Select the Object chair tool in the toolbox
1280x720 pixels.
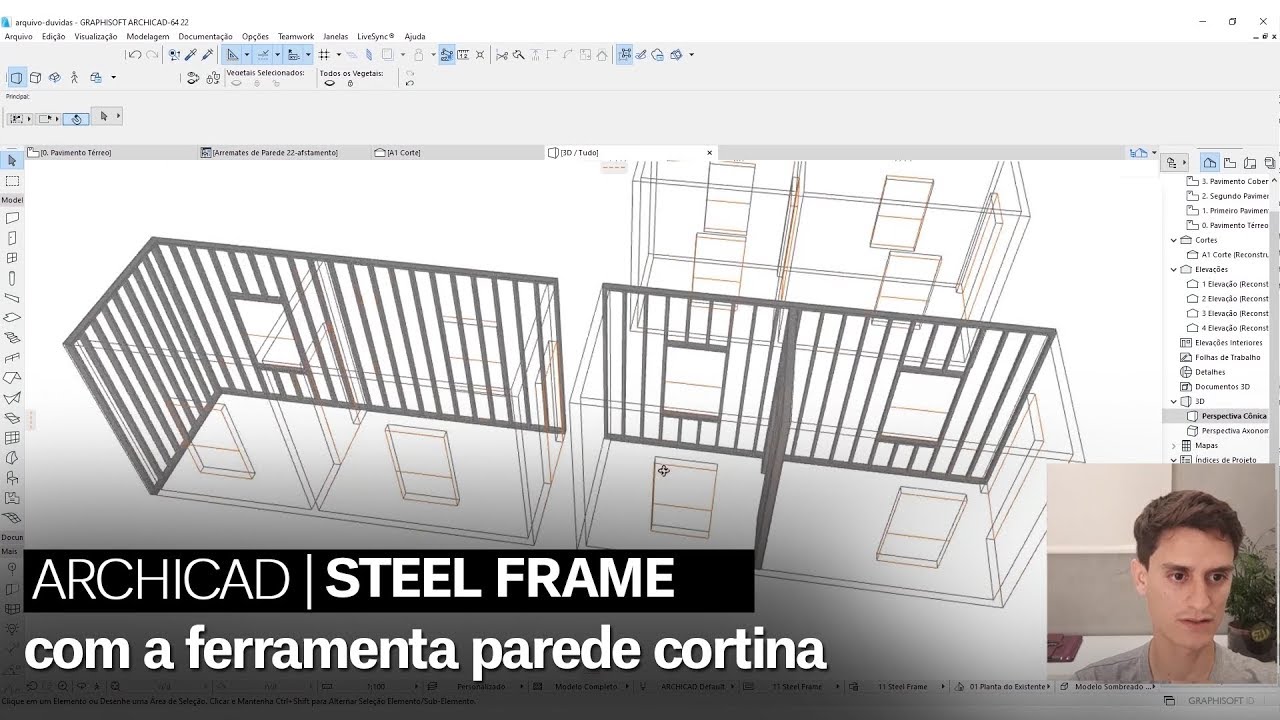[12, 478]
